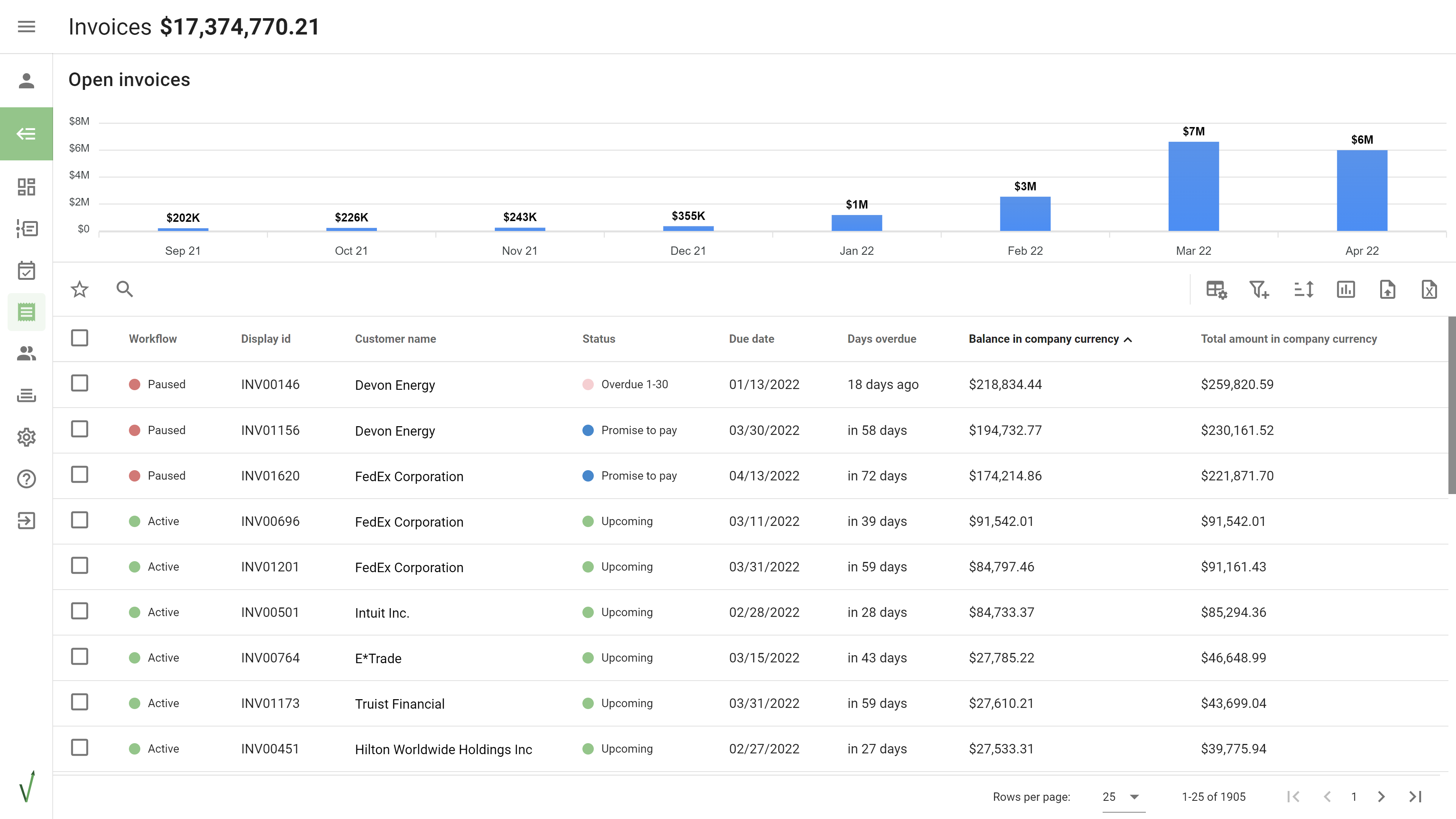Click the add filter funnel icon
Image resolution: width=1456 pixels, height=819 pixels.
tap(1259, 289)
